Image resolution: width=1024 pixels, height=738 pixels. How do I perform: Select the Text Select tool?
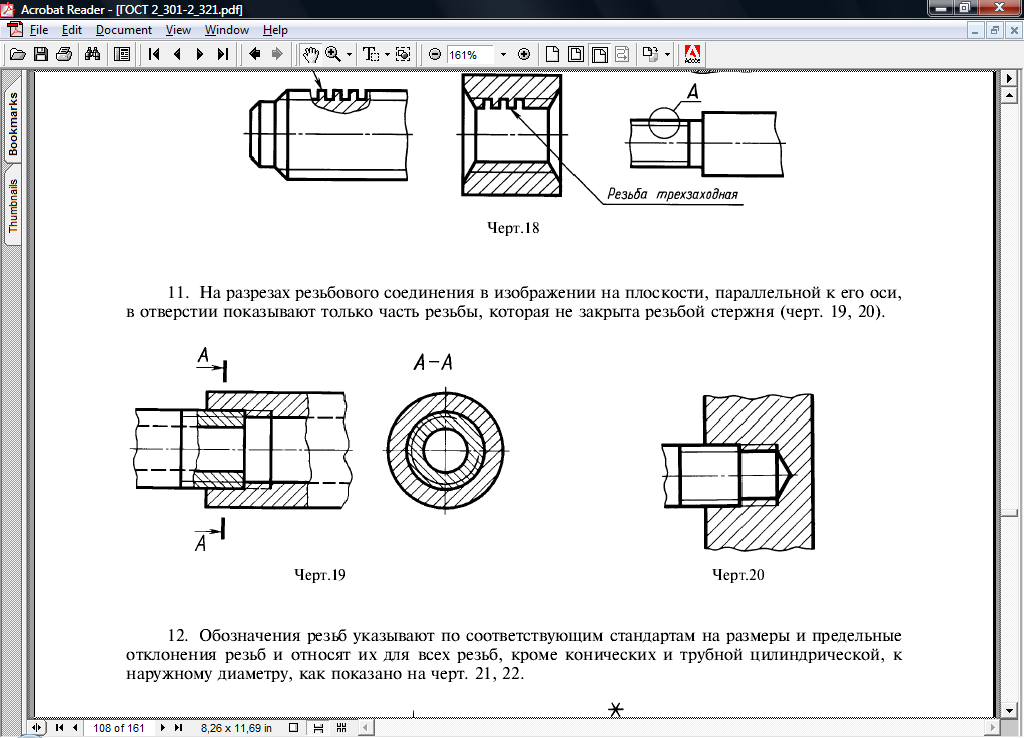coord(371,54)
